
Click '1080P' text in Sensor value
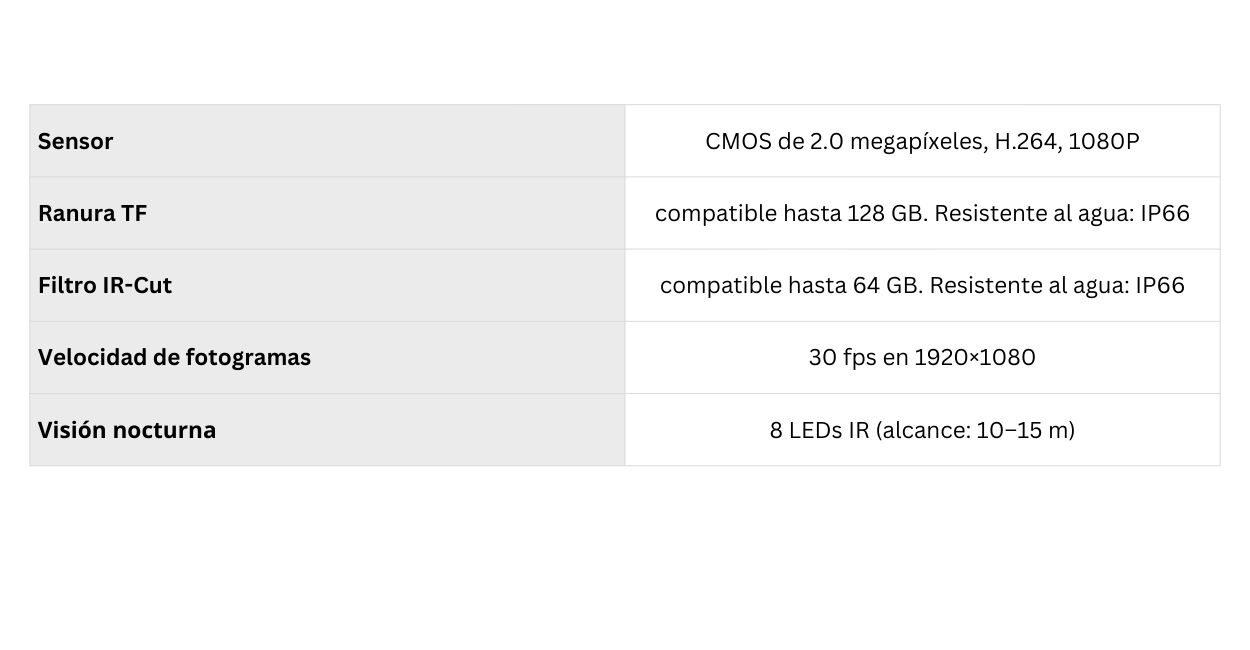pos(1103,141)
